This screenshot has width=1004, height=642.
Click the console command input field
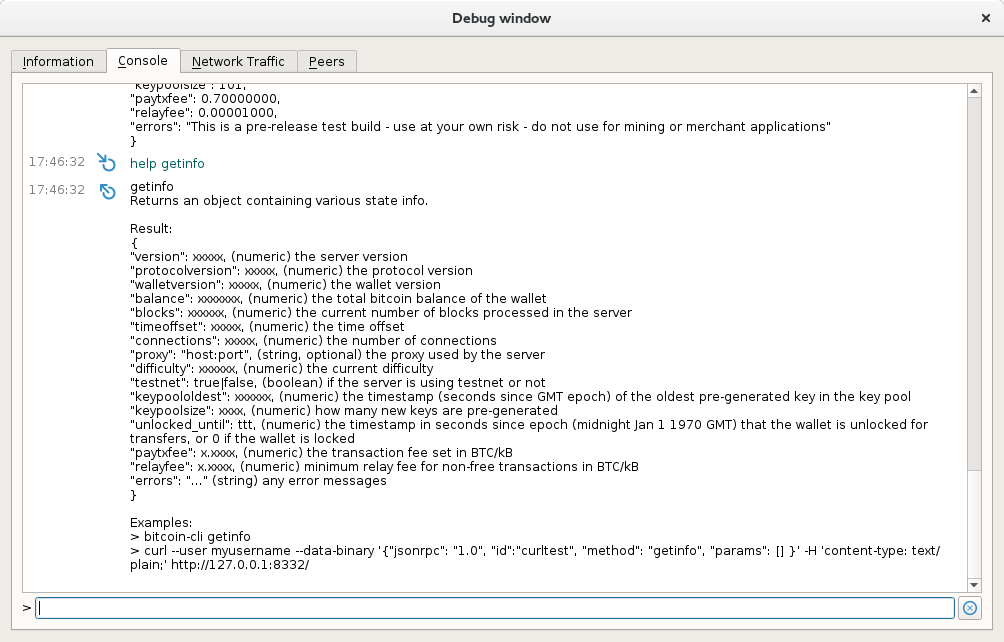[x=495, y=607]
